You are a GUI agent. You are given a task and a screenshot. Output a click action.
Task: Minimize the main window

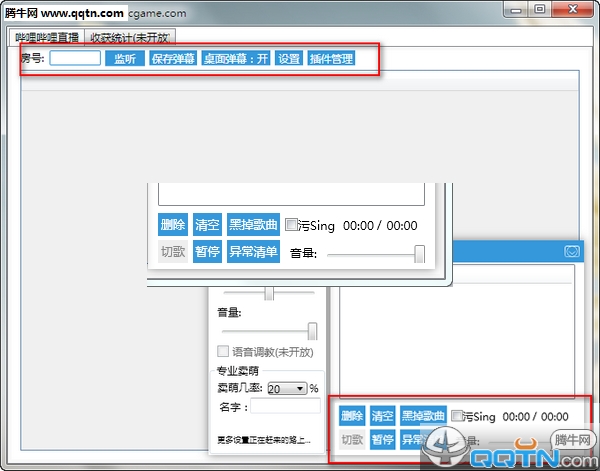(515, 10)
